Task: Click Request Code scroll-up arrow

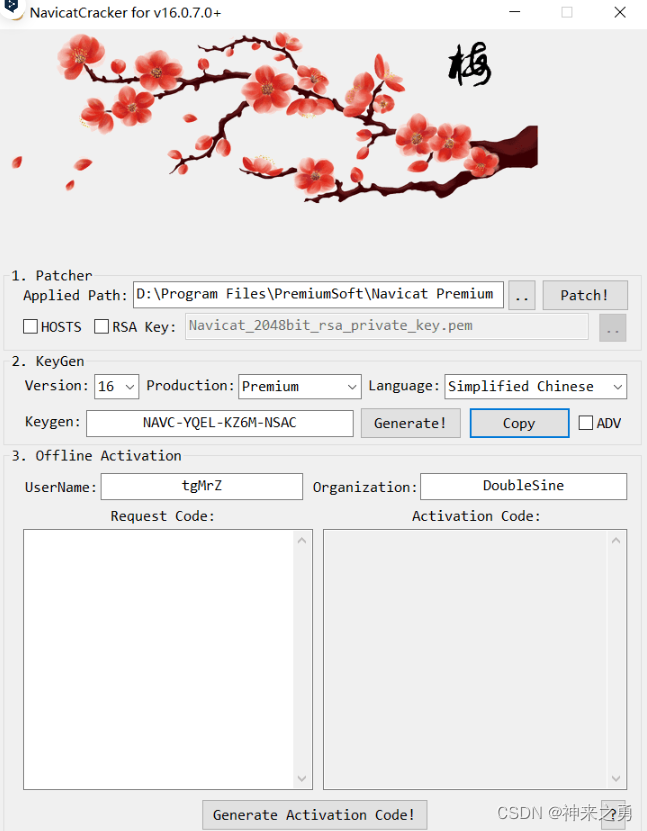Action: tap(302, 541)
